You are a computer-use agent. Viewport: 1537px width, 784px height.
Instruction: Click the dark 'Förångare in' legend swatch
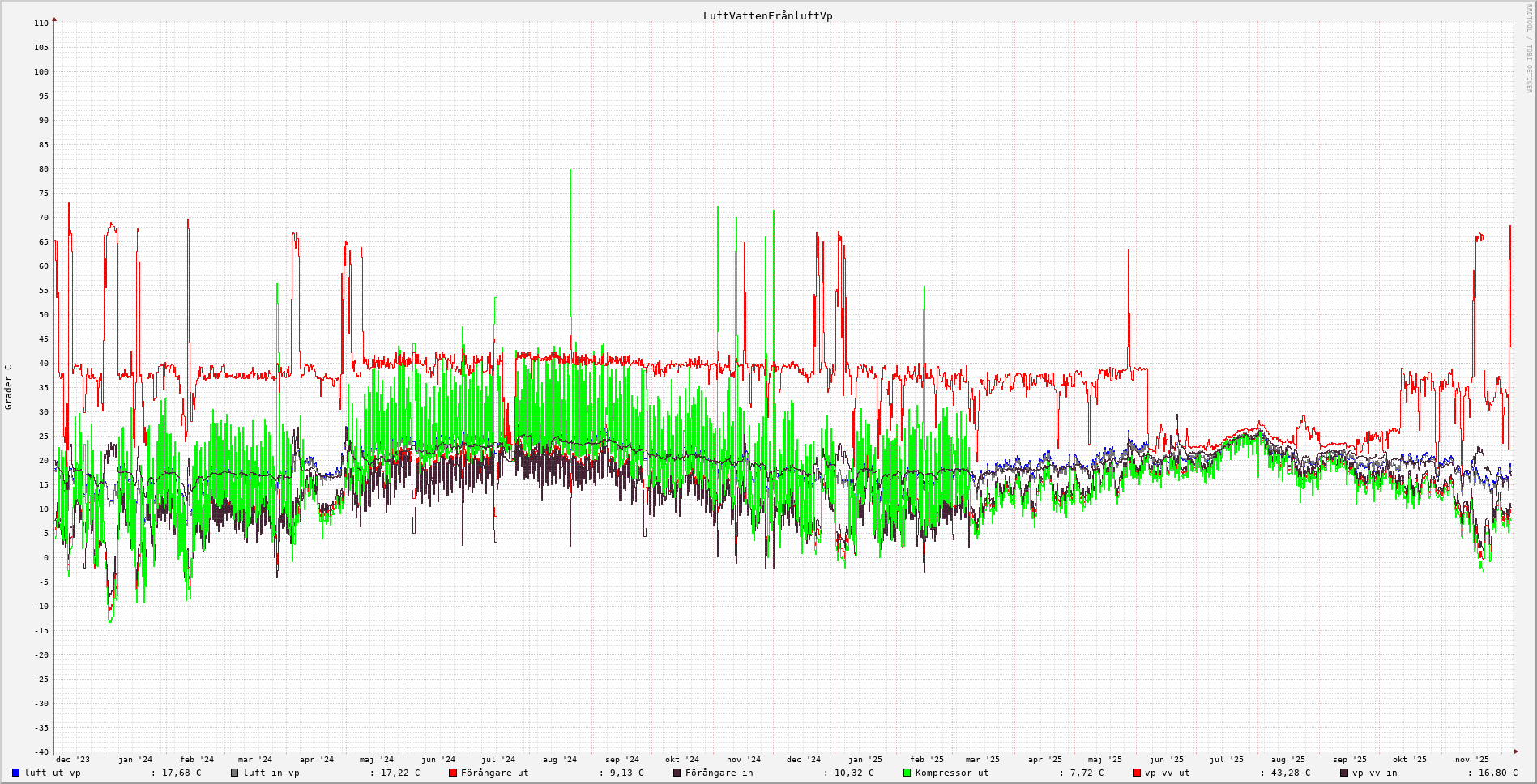[x=677, y=773]
